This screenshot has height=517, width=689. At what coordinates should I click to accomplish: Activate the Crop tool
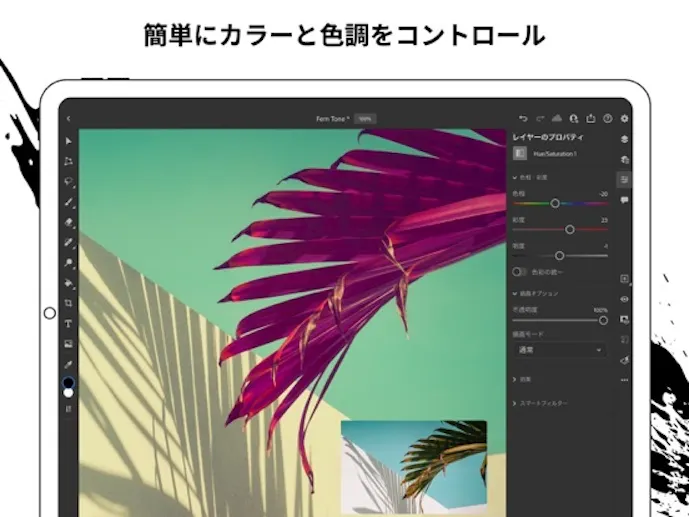pos(69,303)
